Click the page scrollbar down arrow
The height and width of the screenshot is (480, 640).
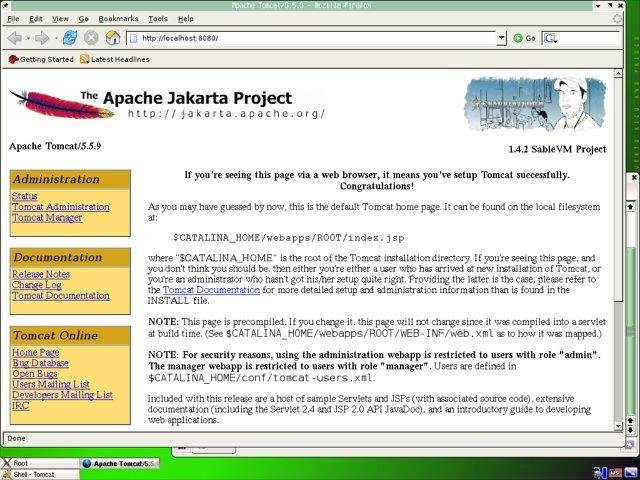(x=618, y=426)
